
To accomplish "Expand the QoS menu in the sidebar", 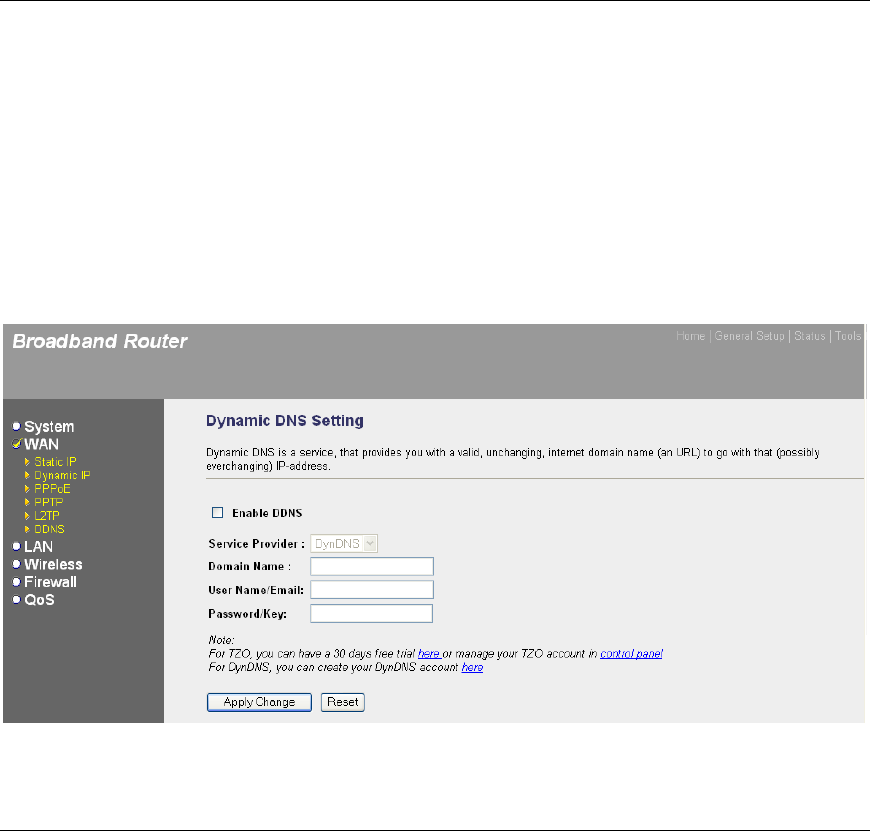I will coord(39,600).
